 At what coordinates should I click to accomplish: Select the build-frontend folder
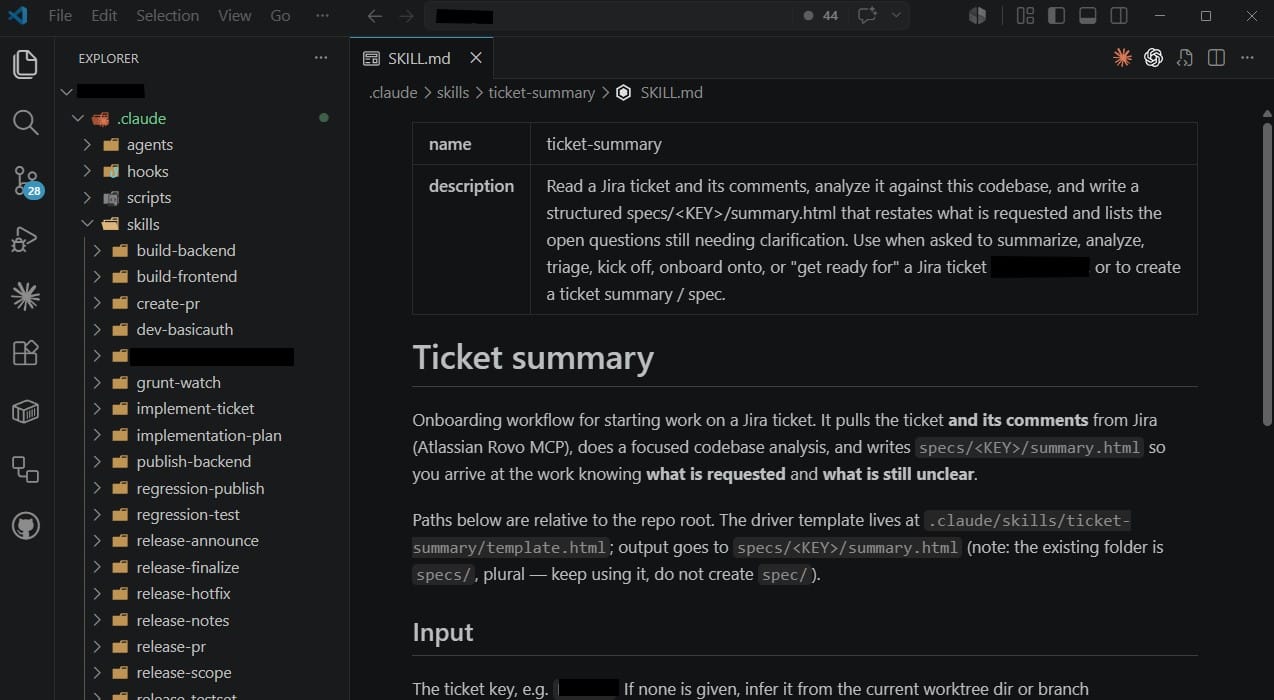click(187, 276)
